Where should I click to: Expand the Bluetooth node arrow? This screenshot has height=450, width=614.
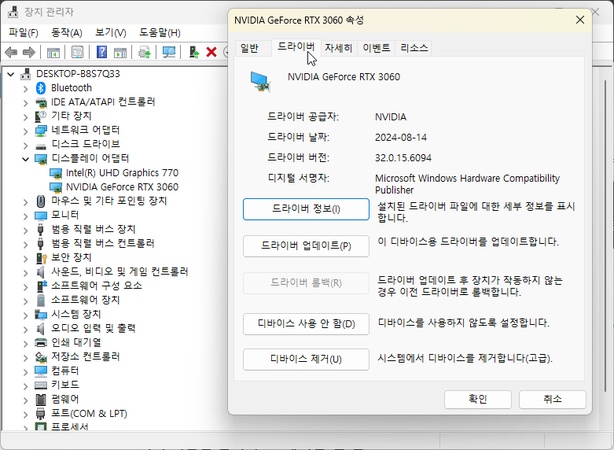coord(25,89)
